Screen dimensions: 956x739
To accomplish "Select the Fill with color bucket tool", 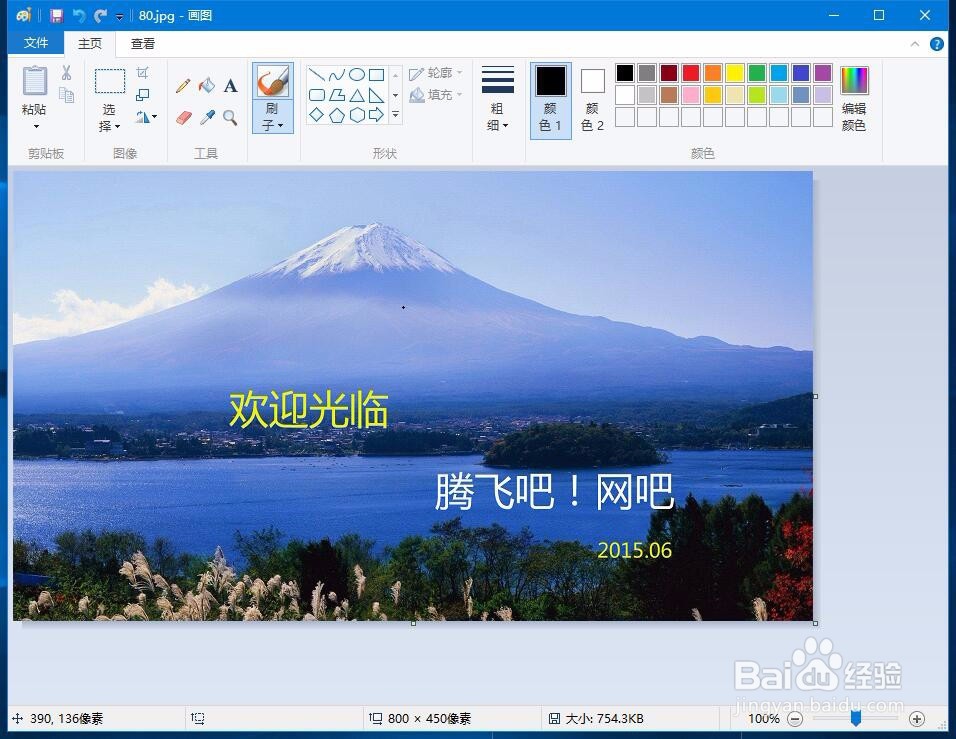I will 207,85.
